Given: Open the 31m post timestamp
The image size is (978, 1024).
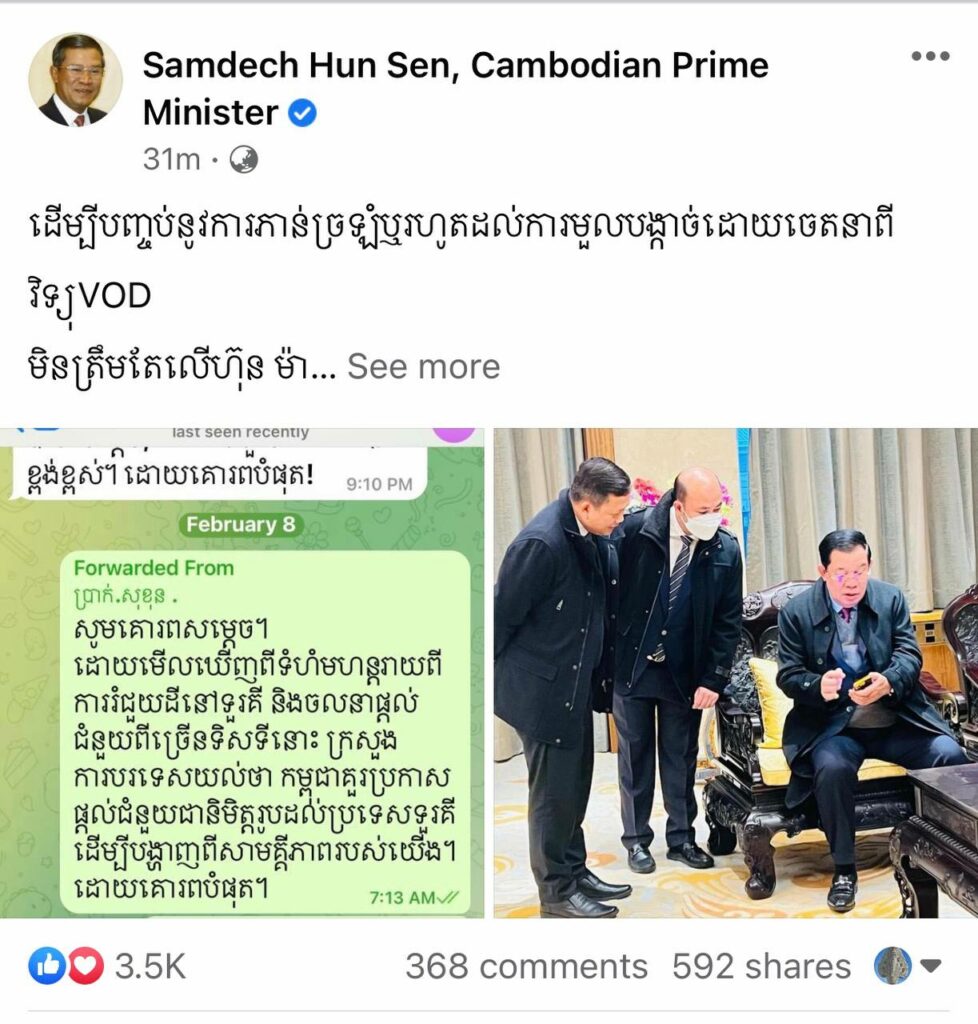Looking at the screenshot, I should (x=171, y=159).
